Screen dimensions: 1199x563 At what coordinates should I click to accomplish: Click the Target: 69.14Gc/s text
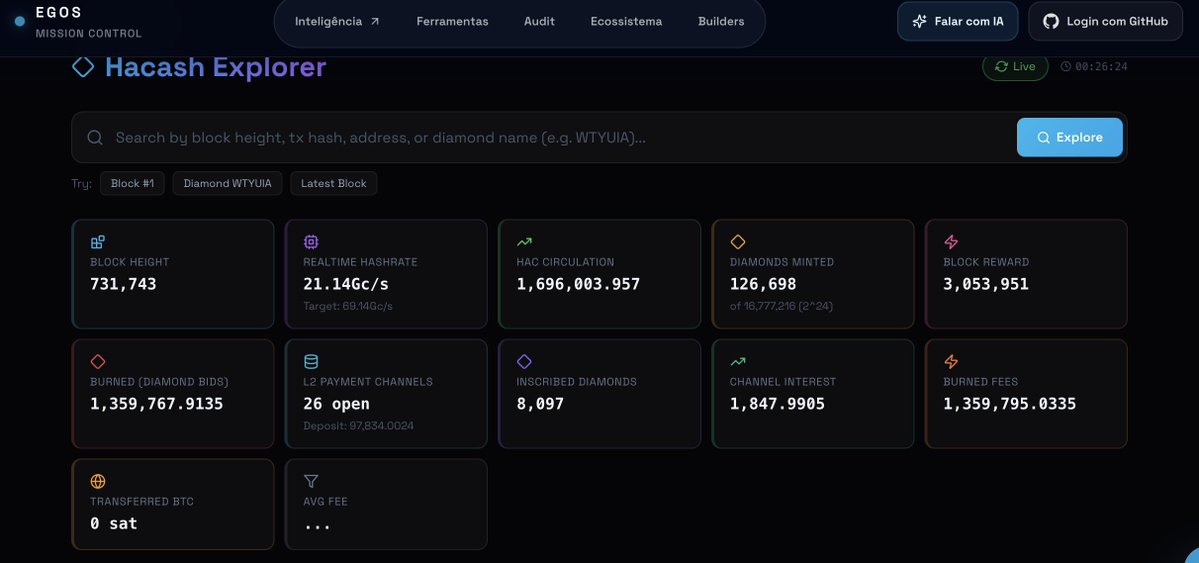point(348,306)
